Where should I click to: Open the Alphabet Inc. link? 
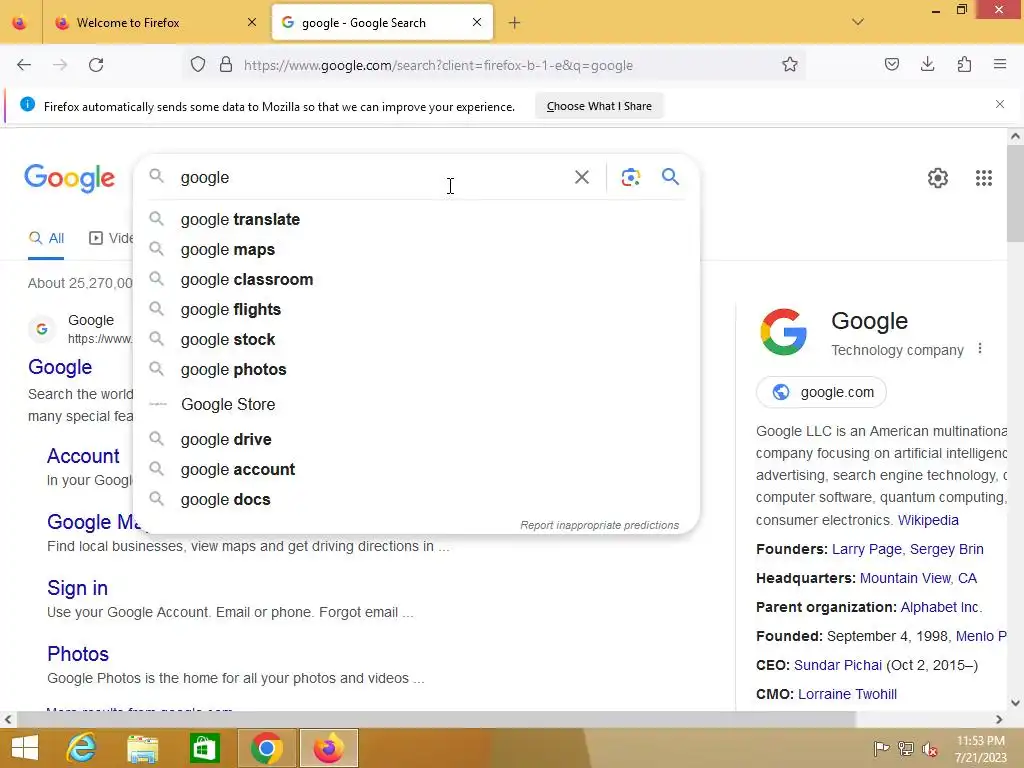[x=941, y=607]
